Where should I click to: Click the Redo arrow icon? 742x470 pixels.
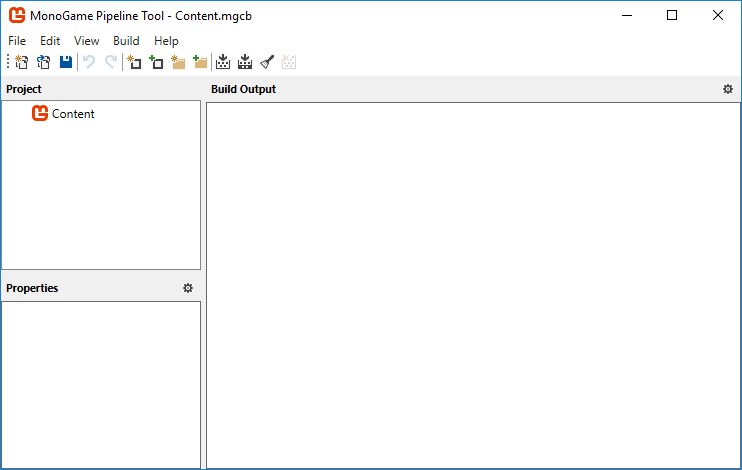[x=111, y=62]
